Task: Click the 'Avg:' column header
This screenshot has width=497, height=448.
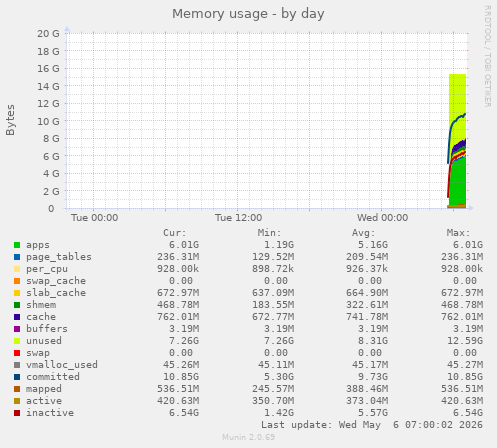Action: click(x=364, y=233)
